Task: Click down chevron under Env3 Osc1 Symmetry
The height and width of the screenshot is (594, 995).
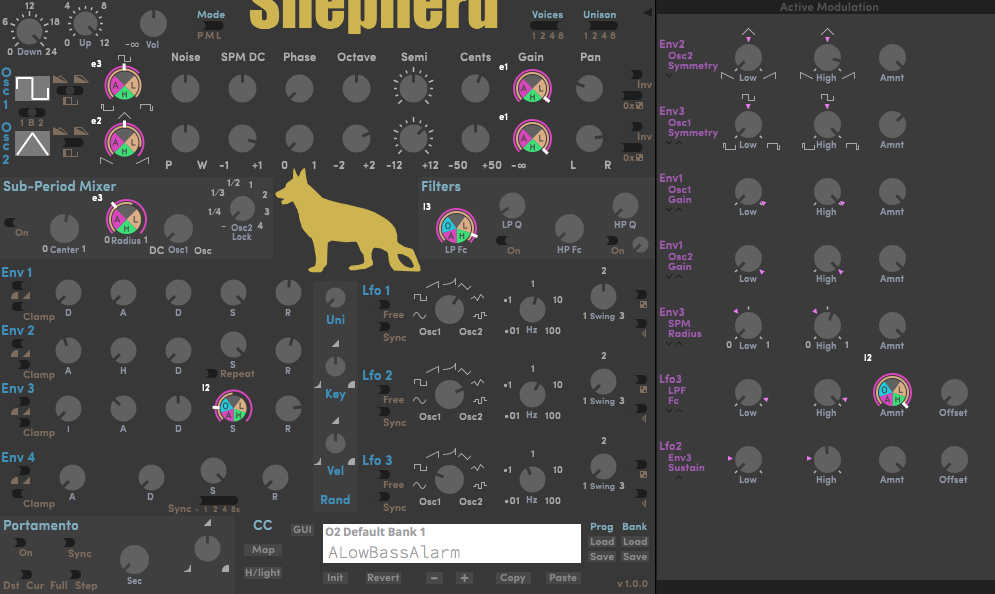Action: click(669, 143)
